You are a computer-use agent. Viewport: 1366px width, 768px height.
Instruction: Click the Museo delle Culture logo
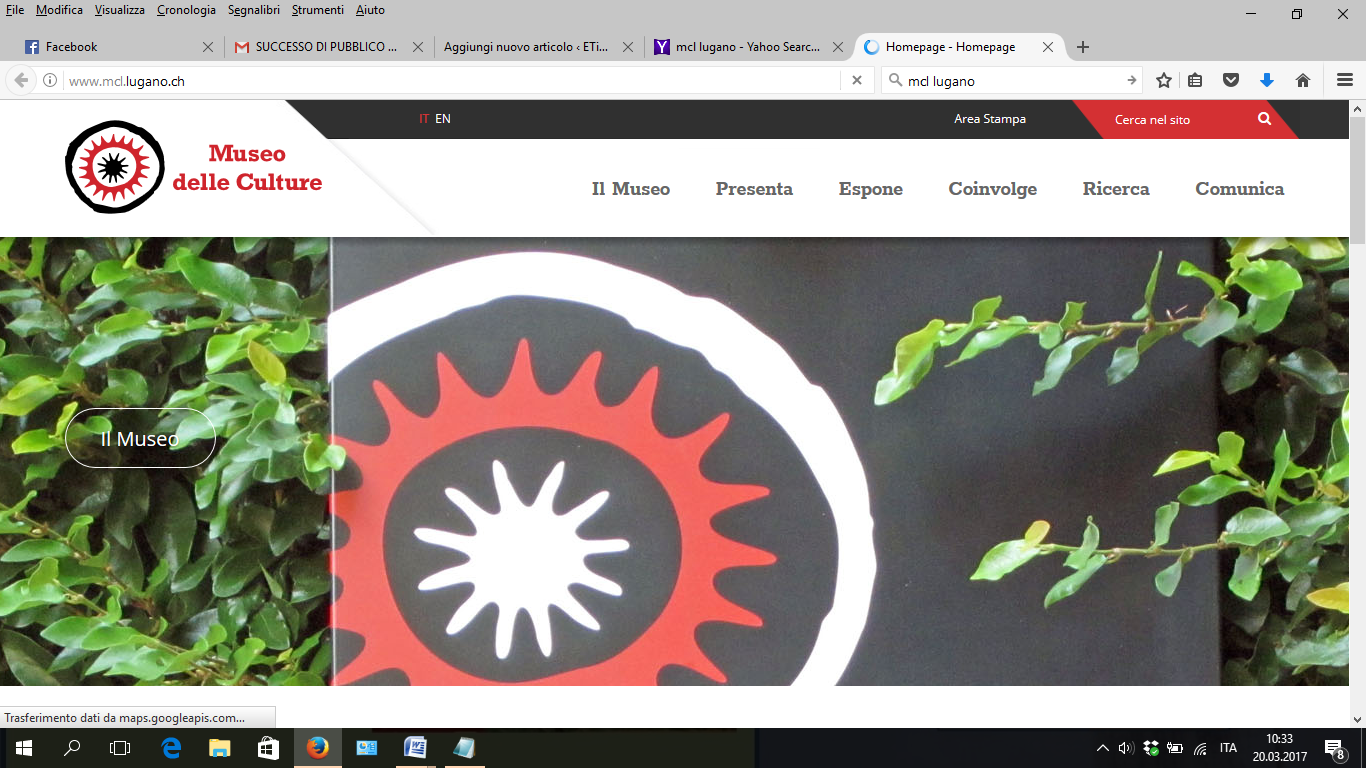pyautogui.click(x=194, y=168)
